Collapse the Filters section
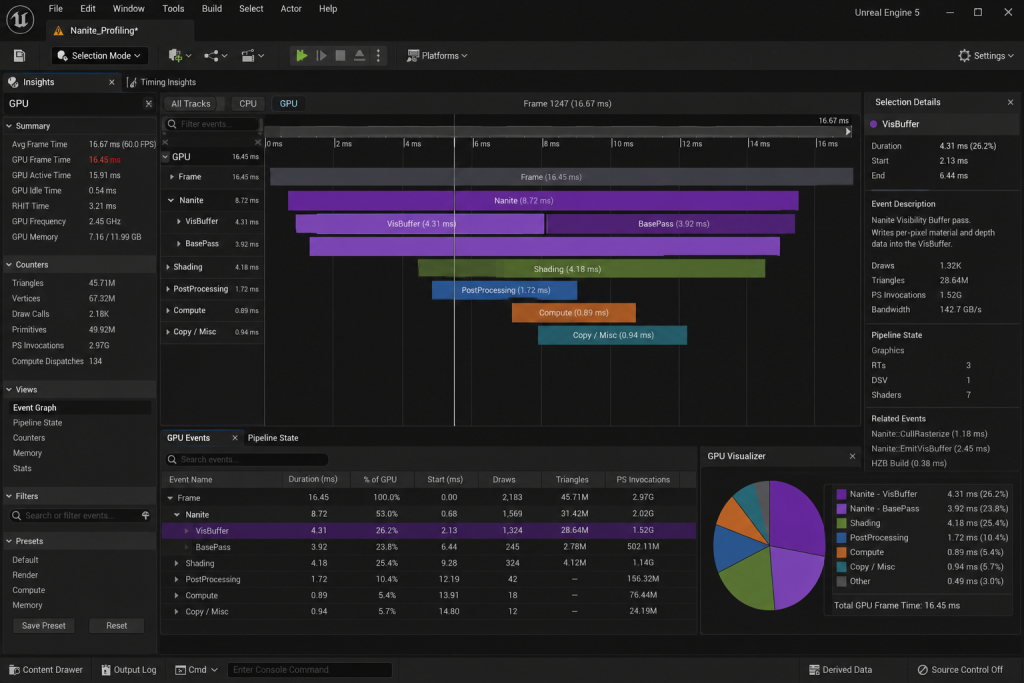Image resolution: width=1024 pixels, height=683 pixels. 9,496
